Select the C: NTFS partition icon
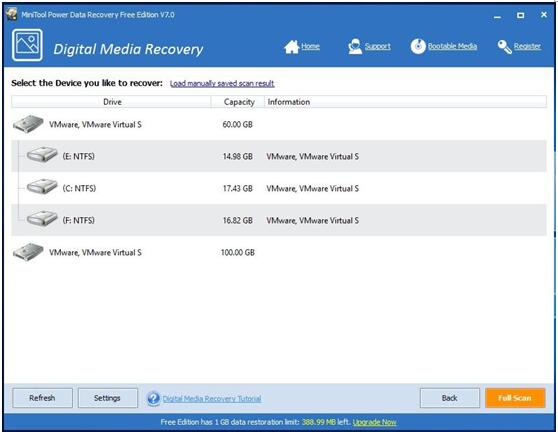This screenshot has height=432, width=558. pyautogui.click(x=42, y=186)
